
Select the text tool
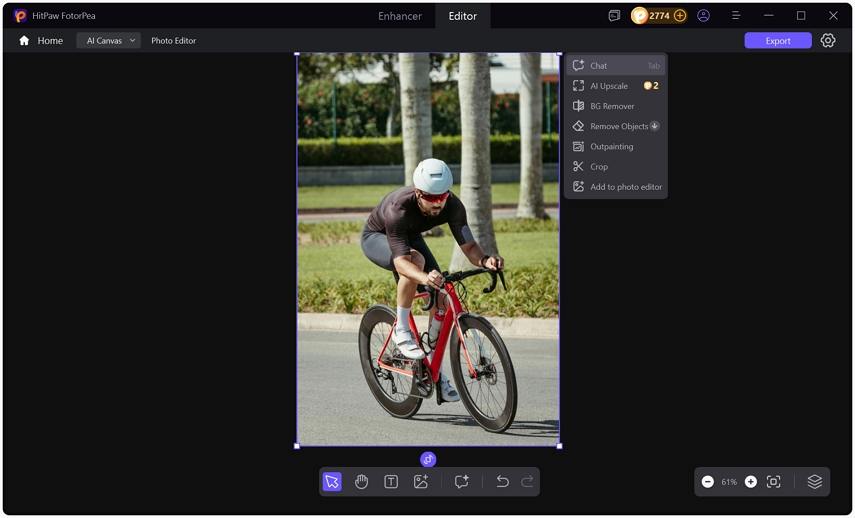point(391,482)
